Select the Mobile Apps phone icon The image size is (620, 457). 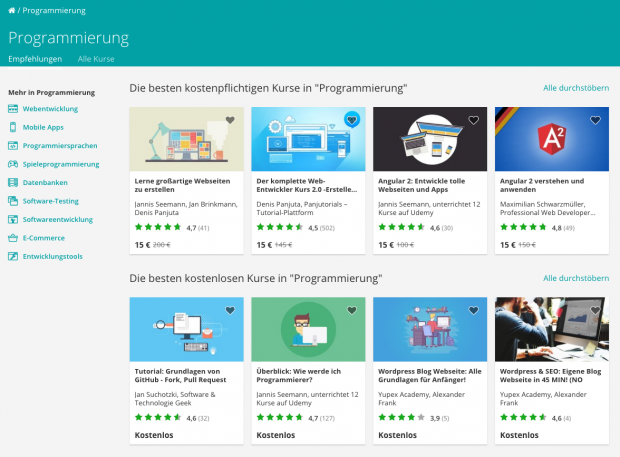click(13, 127)
